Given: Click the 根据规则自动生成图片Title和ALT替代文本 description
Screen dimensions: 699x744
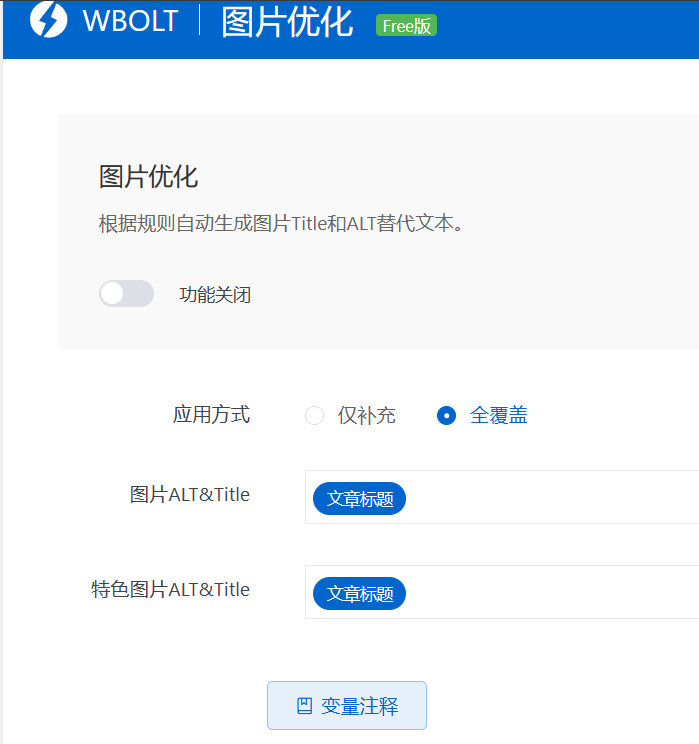Looking at the screenshot, I should tap(281, 223).
